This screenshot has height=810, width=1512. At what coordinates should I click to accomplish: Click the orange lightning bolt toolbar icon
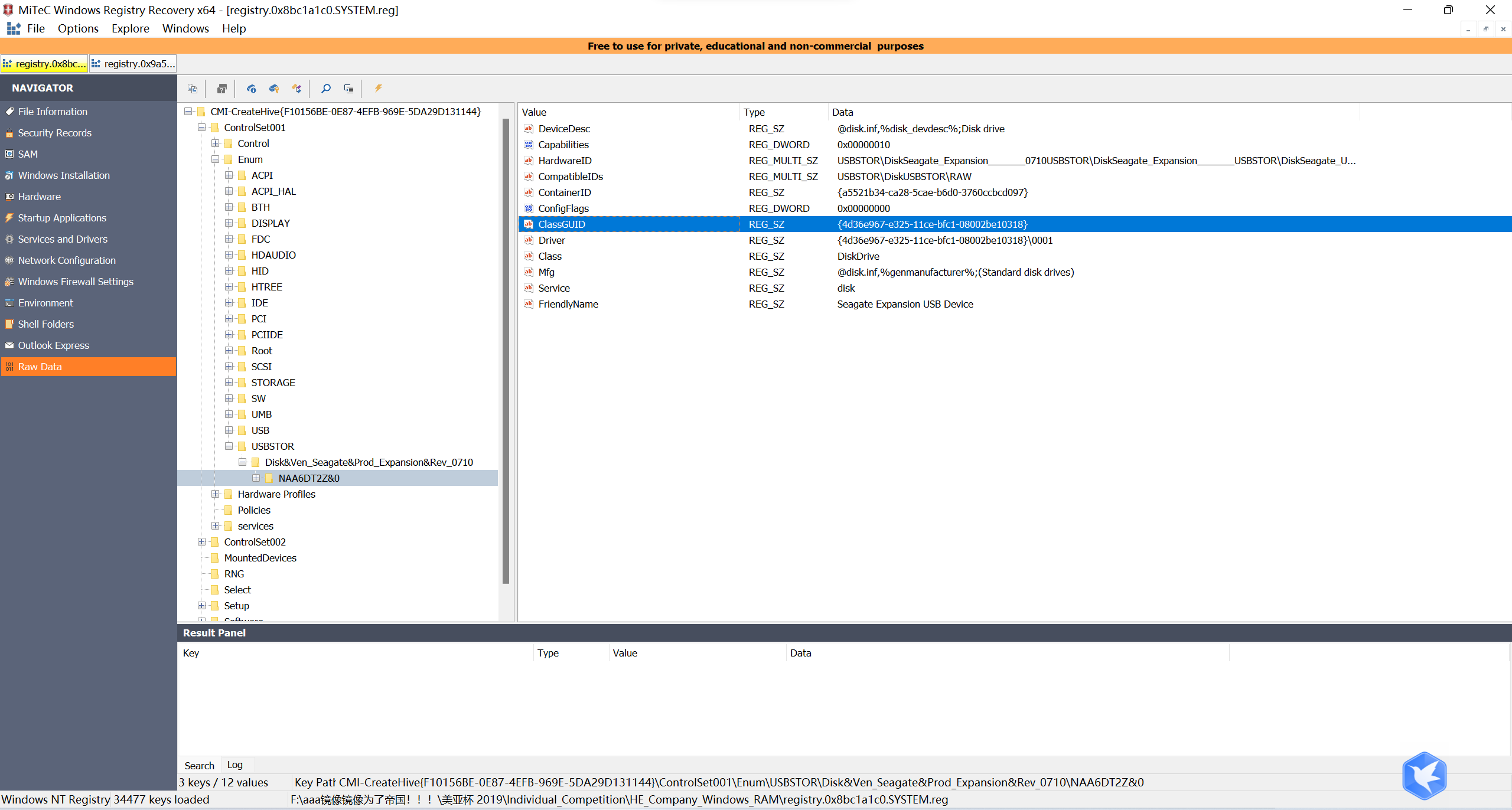pyautogui.click(x=378, y=89)
